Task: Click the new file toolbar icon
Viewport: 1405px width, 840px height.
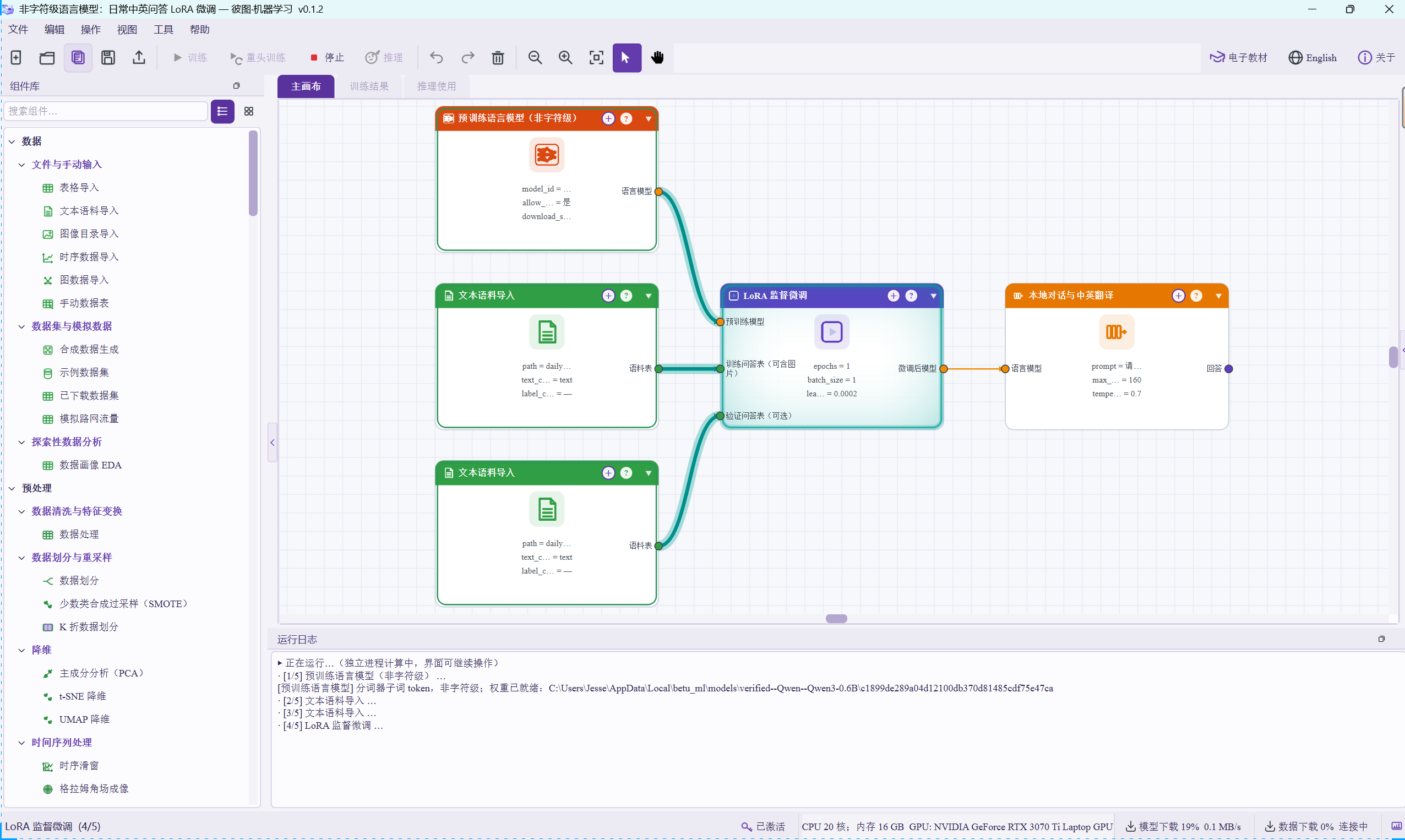Action: [x=17, y=57]
